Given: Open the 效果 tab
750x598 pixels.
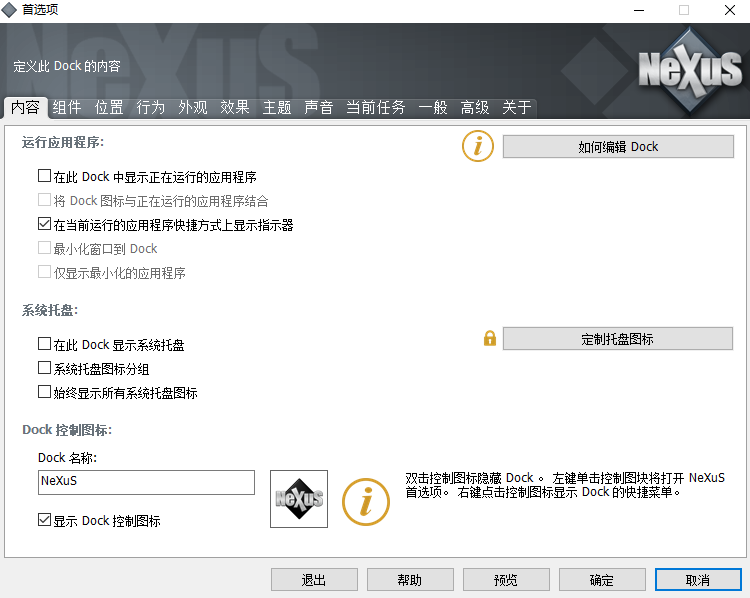Looking at the screenshot, I should tap(235, 107).
